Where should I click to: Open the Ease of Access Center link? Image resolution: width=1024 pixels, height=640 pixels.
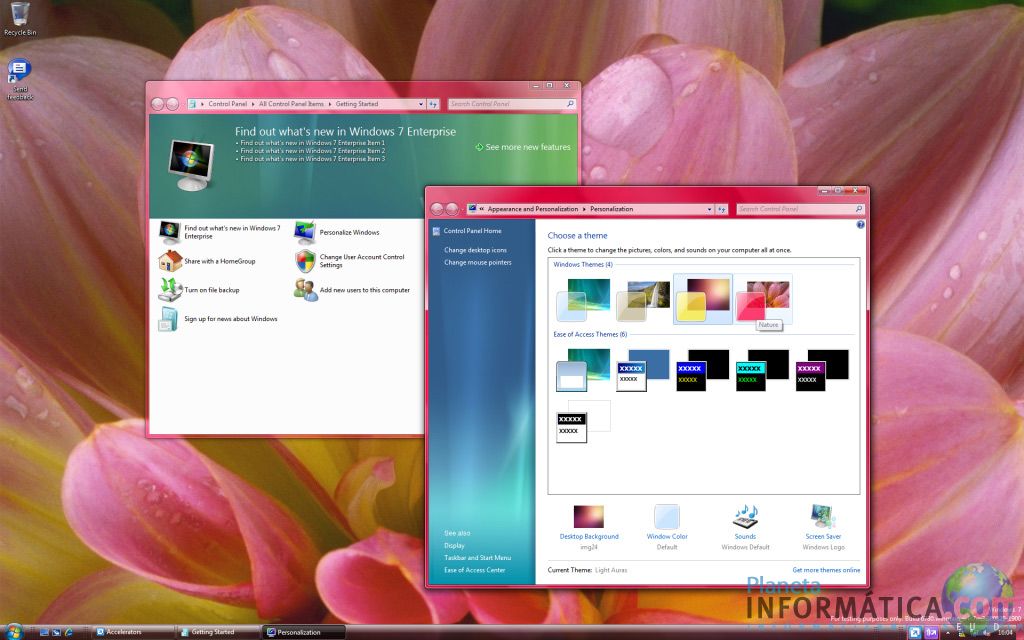(x=475, y=570)
